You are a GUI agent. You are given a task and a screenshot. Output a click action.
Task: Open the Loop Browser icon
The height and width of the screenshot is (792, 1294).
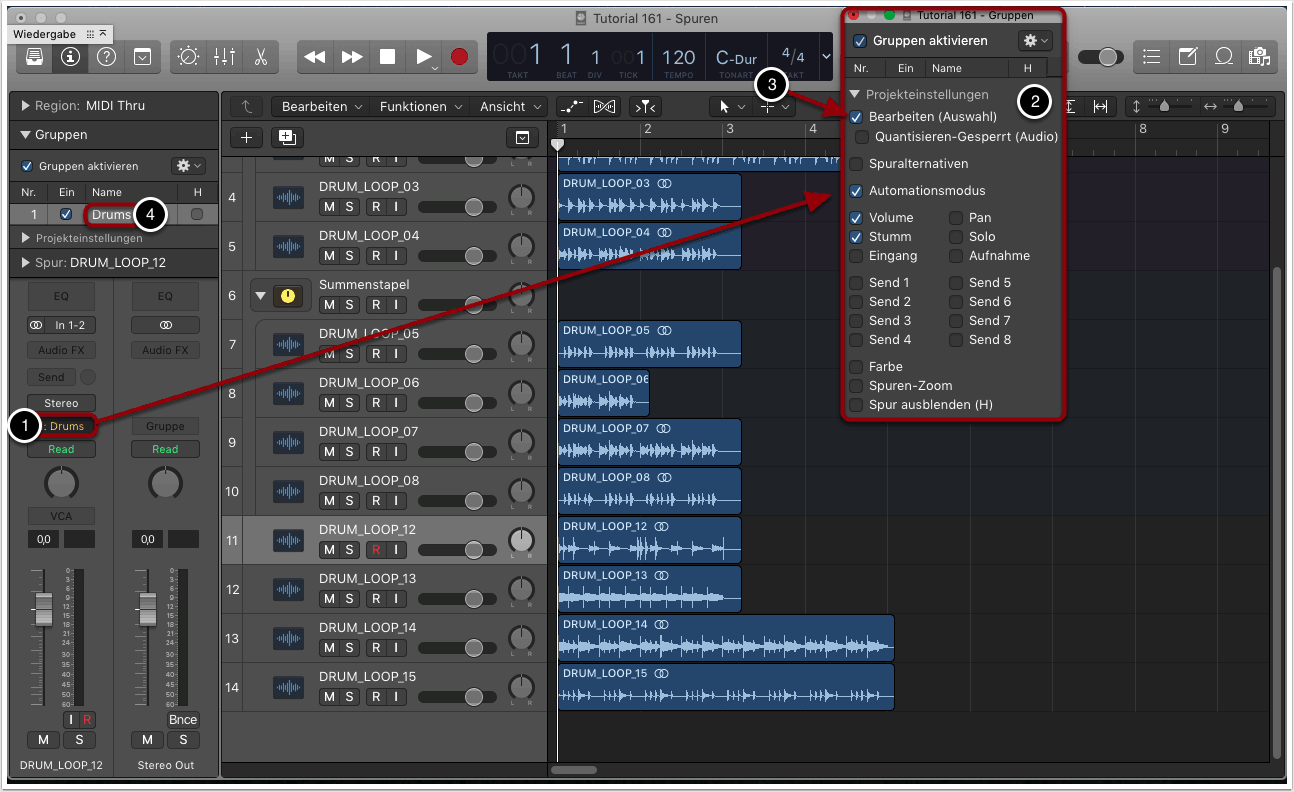1222,57
